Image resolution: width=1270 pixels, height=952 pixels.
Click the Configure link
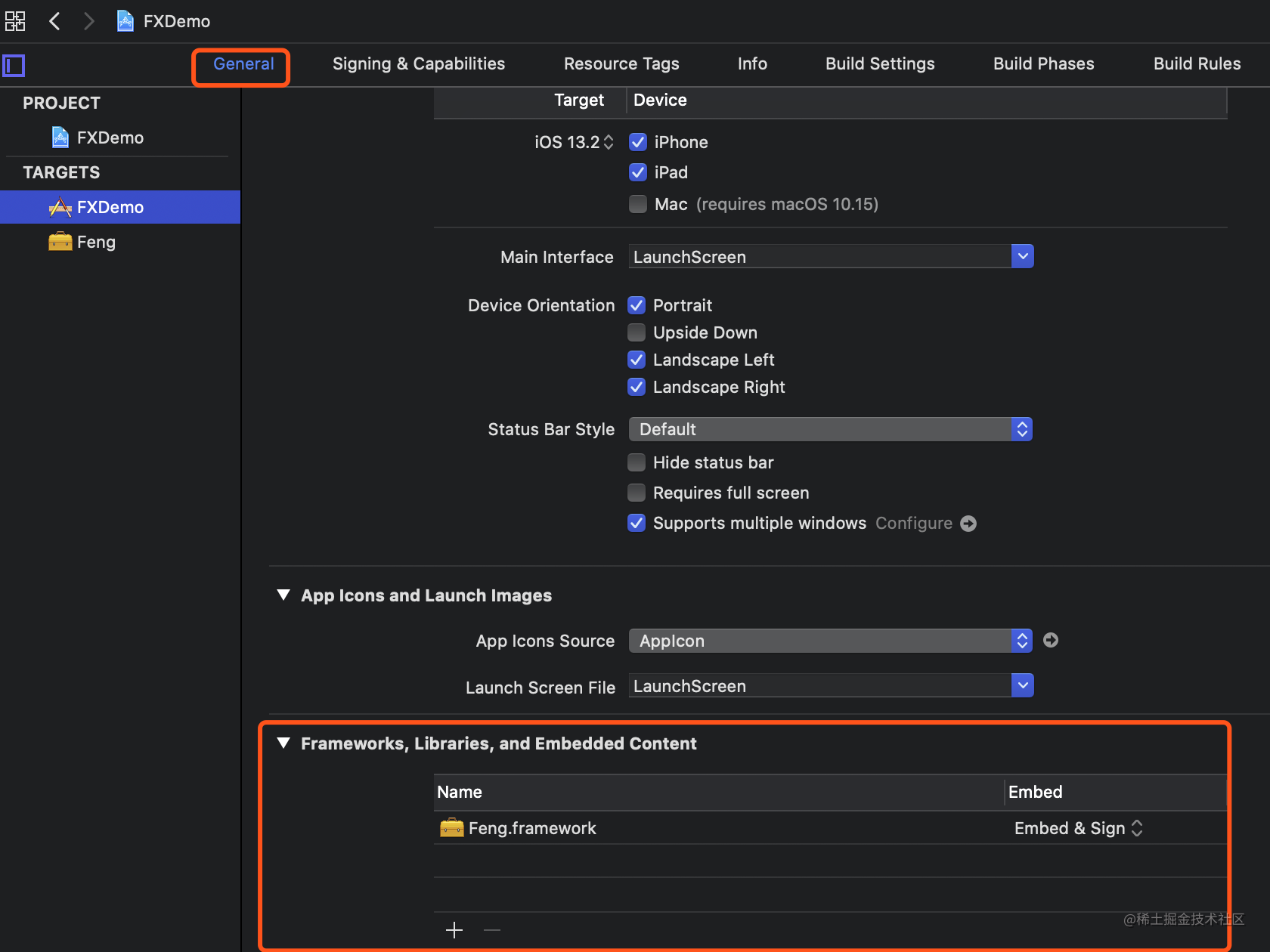pyautogui.click(x=914, y=524)
